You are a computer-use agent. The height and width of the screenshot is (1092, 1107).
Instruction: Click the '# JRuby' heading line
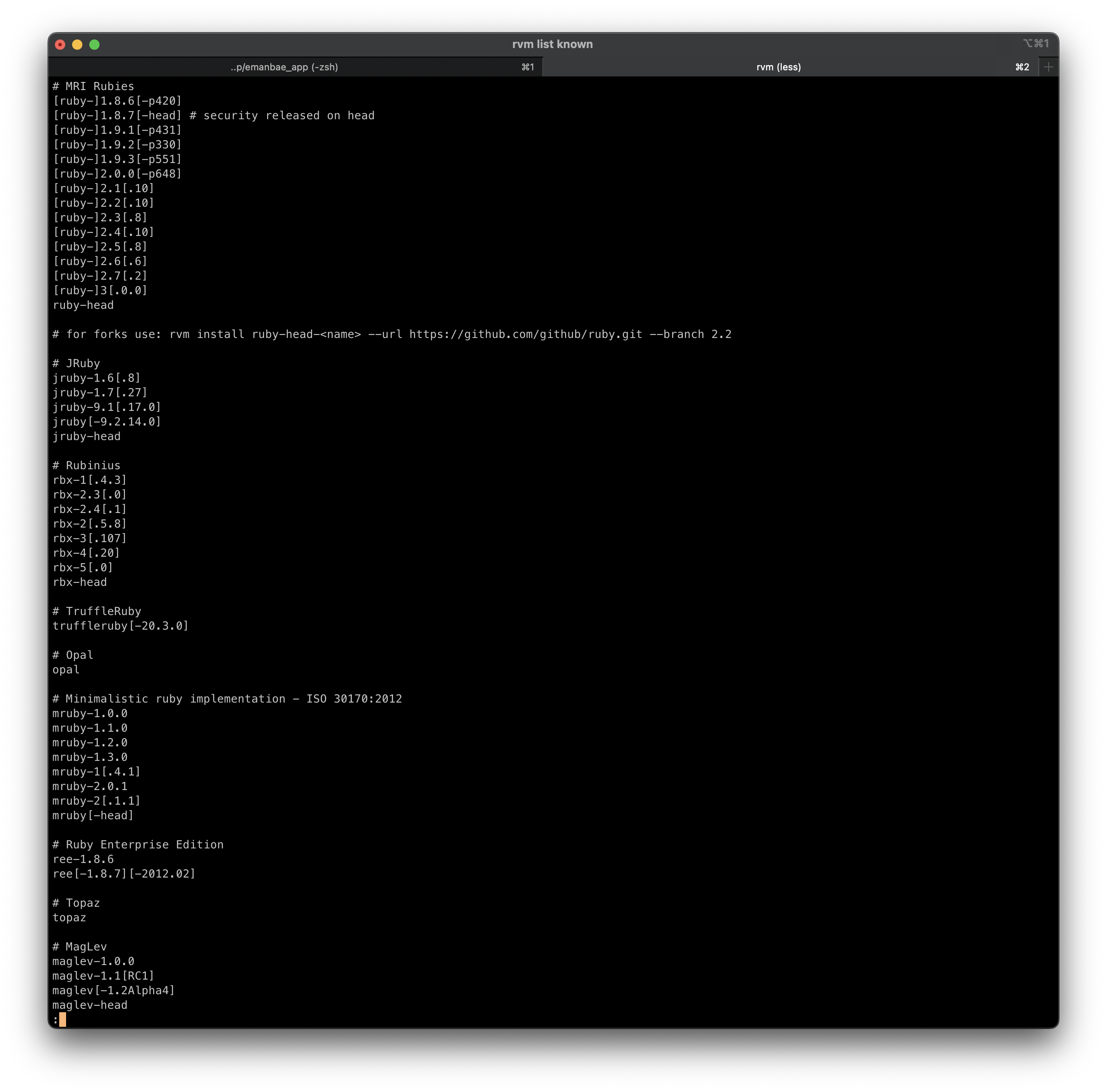tap(76, 364)
